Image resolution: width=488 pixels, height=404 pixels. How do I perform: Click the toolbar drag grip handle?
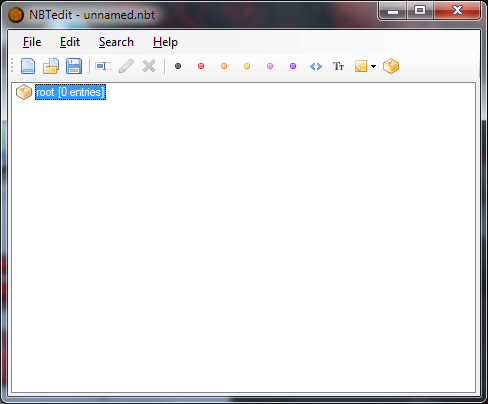pos(12,66)
